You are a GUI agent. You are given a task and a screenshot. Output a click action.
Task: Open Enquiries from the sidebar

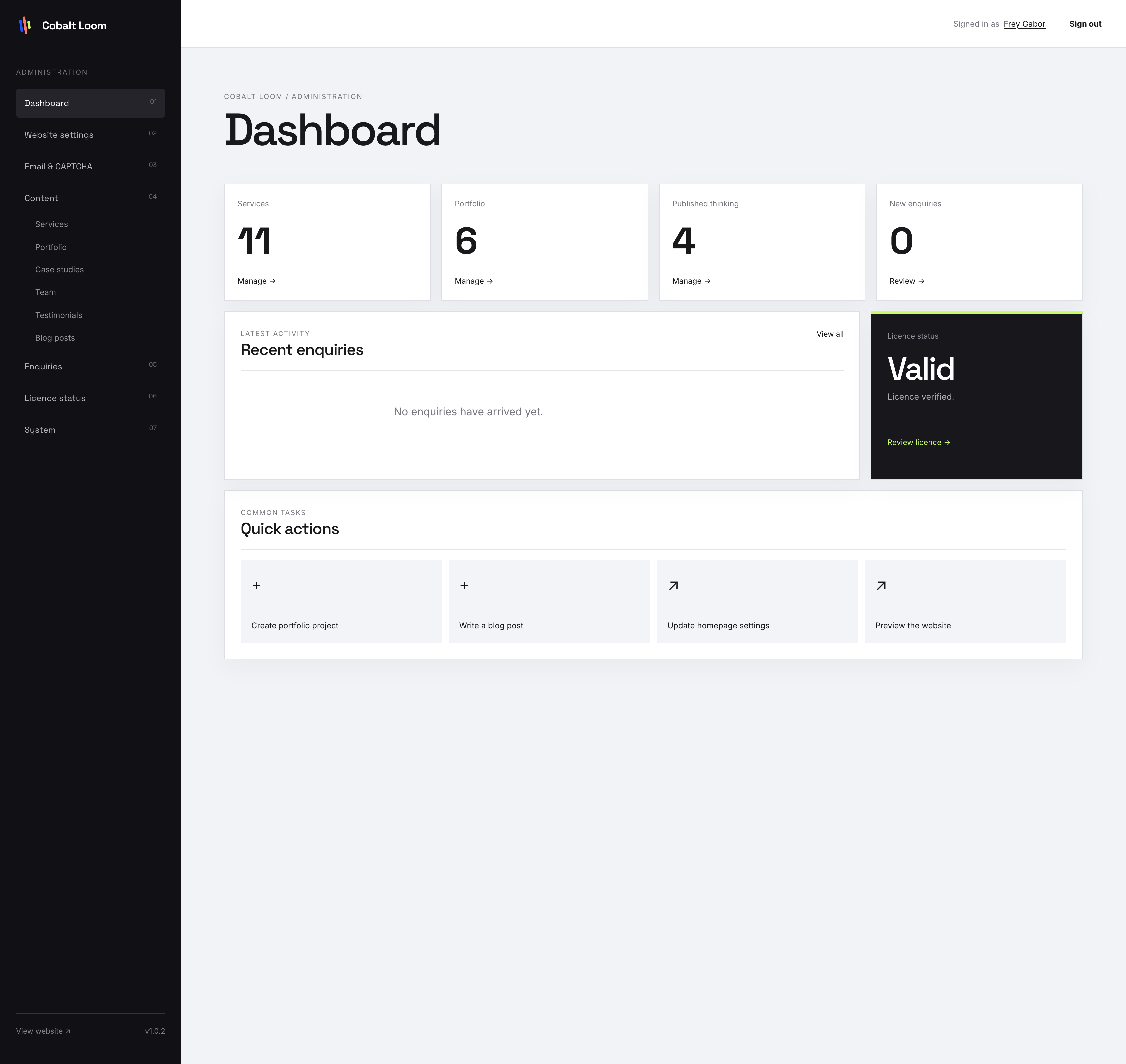90,366
